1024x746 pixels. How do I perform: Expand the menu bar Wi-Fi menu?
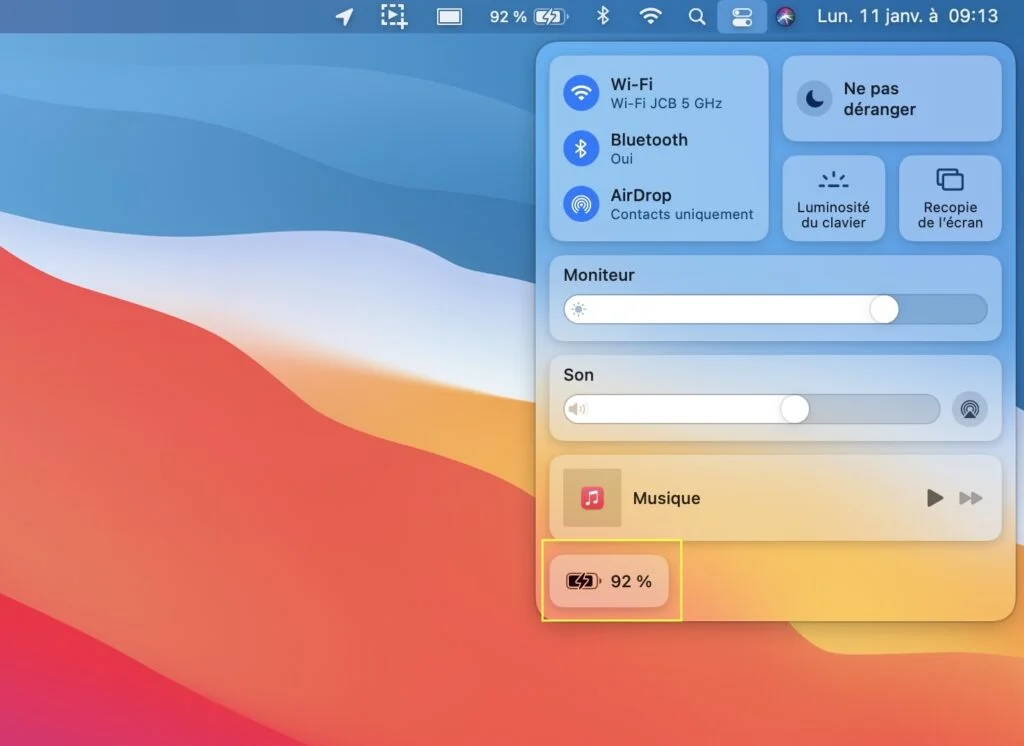(x=651, y=16)
